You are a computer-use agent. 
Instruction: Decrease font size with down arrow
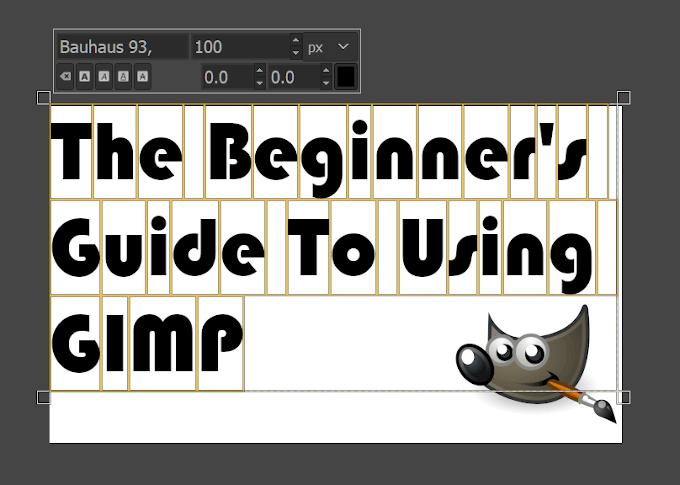[295, 52]
